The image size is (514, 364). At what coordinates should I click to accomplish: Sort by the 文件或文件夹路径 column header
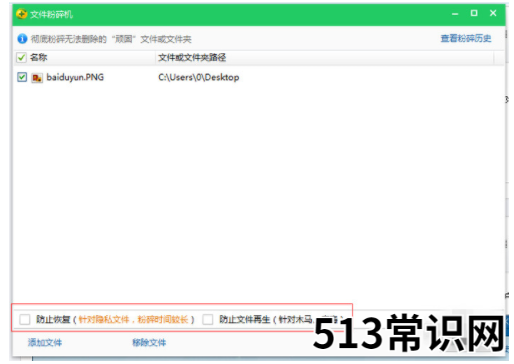click(192, 57)
